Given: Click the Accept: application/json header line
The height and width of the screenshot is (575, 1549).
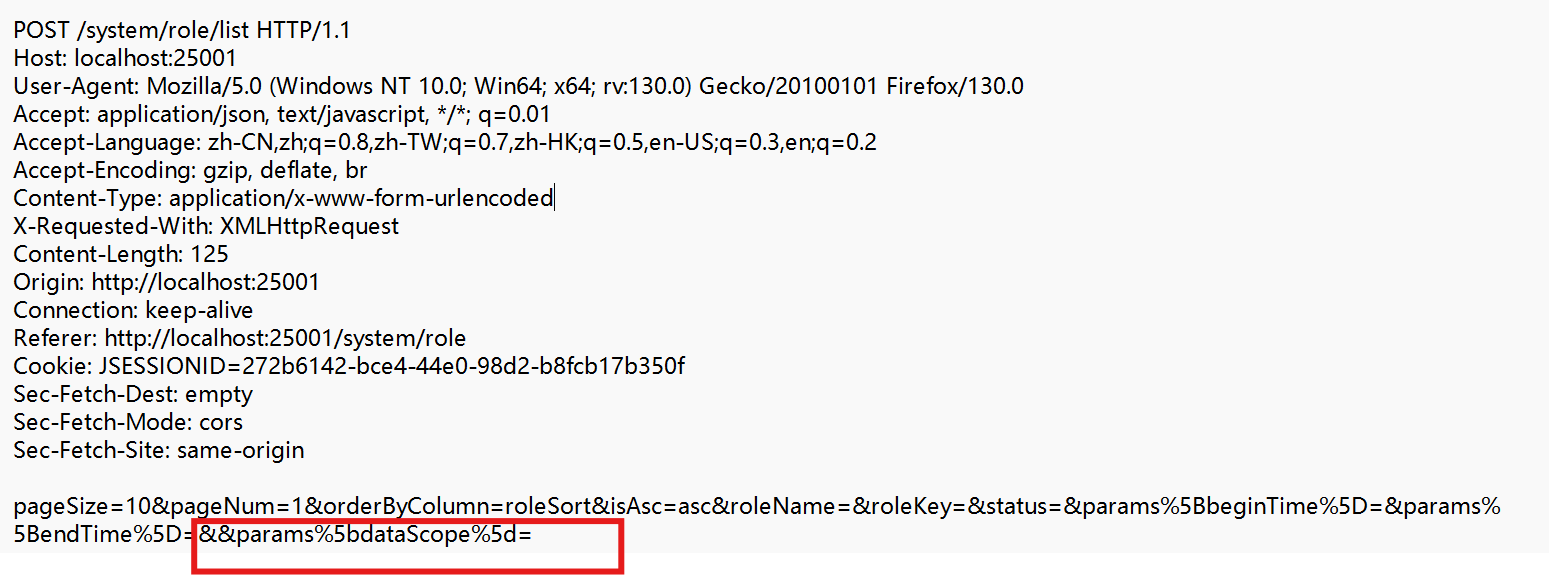Looking at the screenshot, I should tap(282, 115).
